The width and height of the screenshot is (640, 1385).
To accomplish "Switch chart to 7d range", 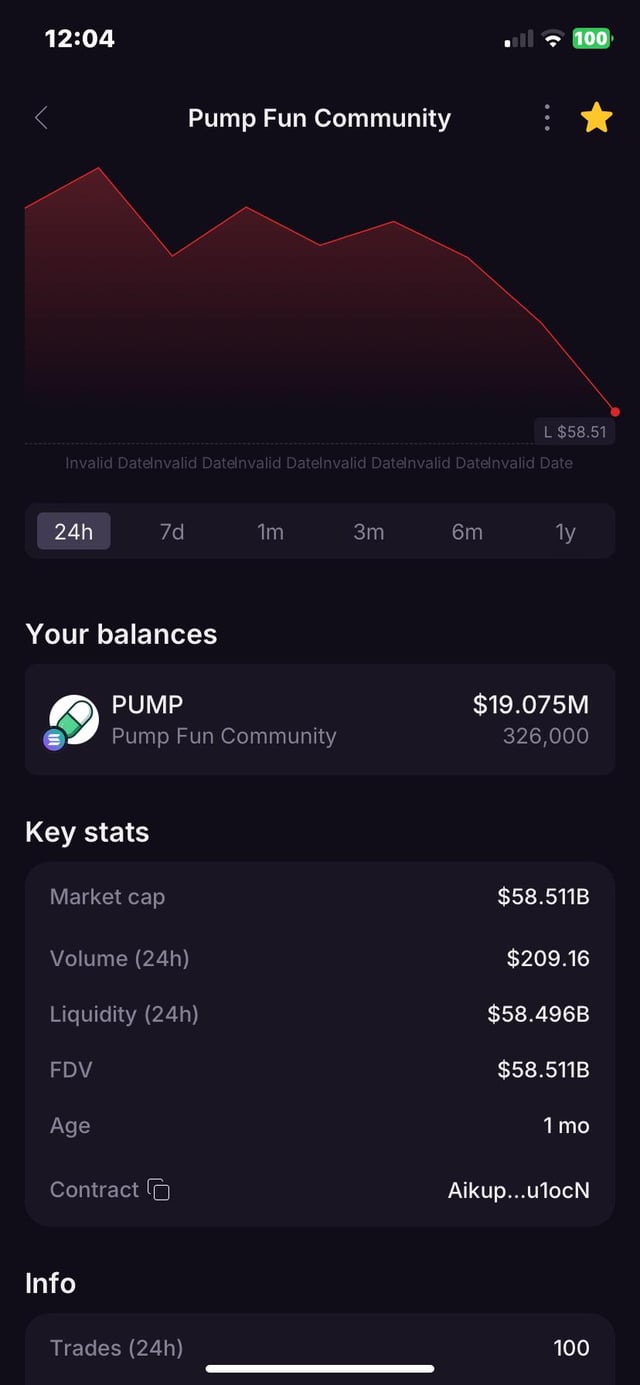I will click(172, 531).
